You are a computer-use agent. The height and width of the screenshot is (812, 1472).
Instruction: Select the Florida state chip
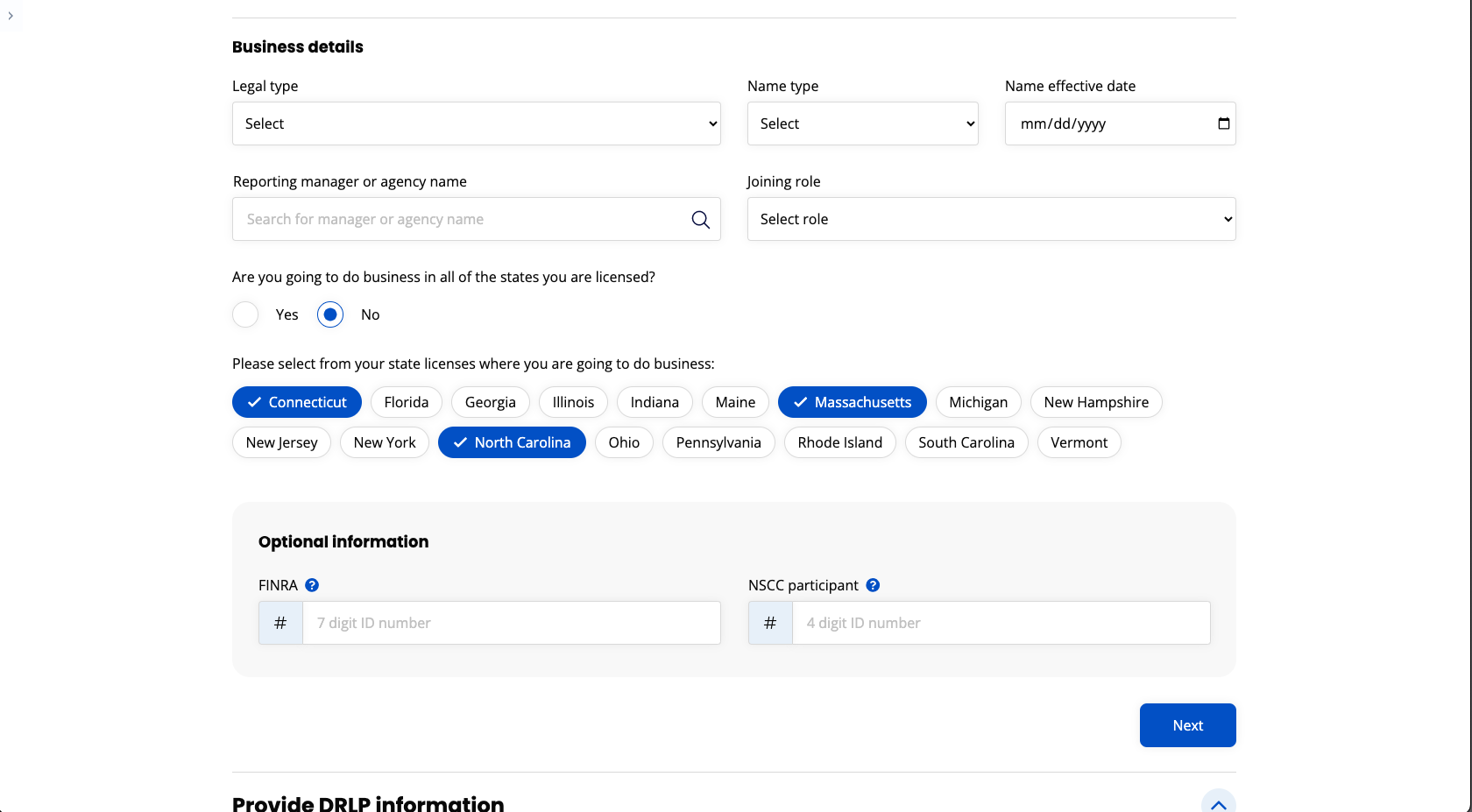click(x=407, y=402)
